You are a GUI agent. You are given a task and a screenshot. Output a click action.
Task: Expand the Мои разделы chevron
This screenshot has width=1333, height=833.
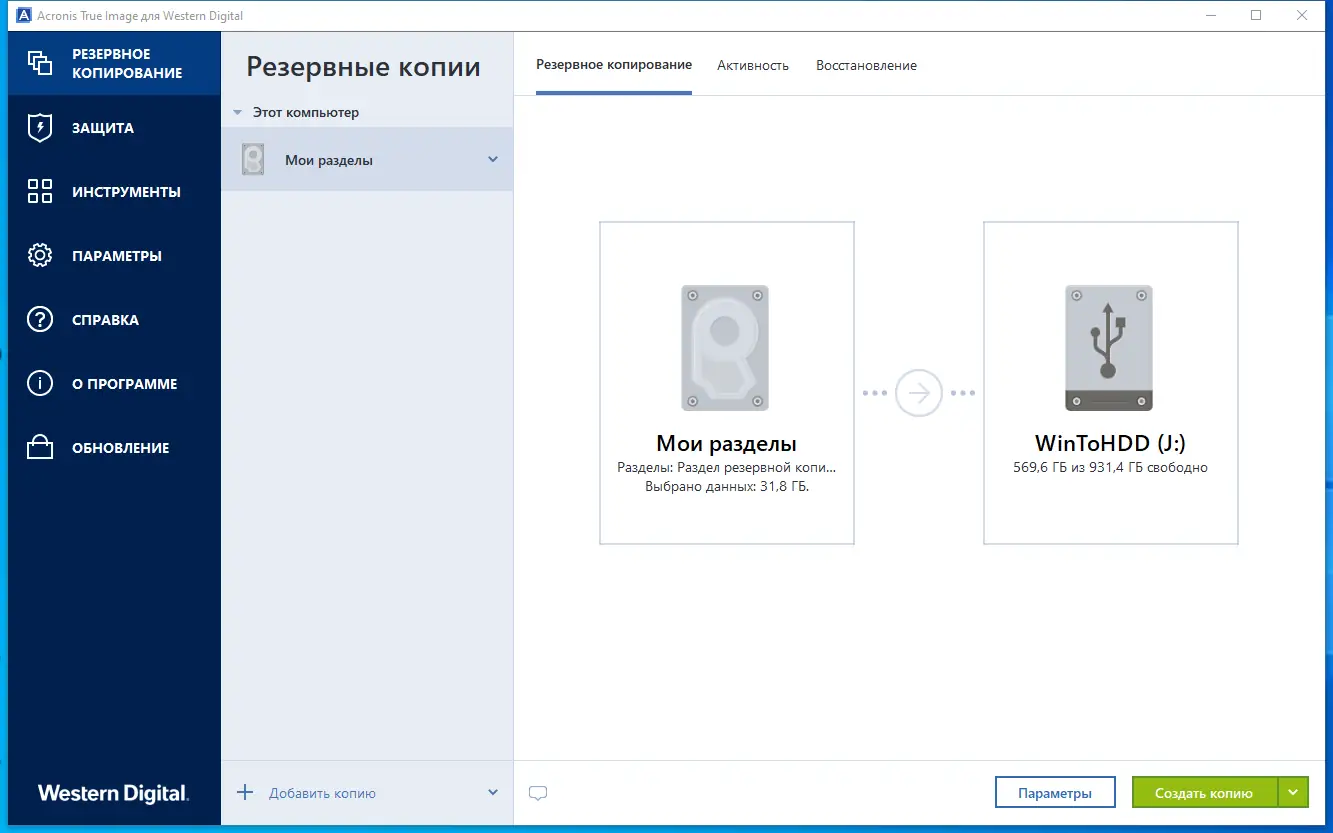pos(492,158)
